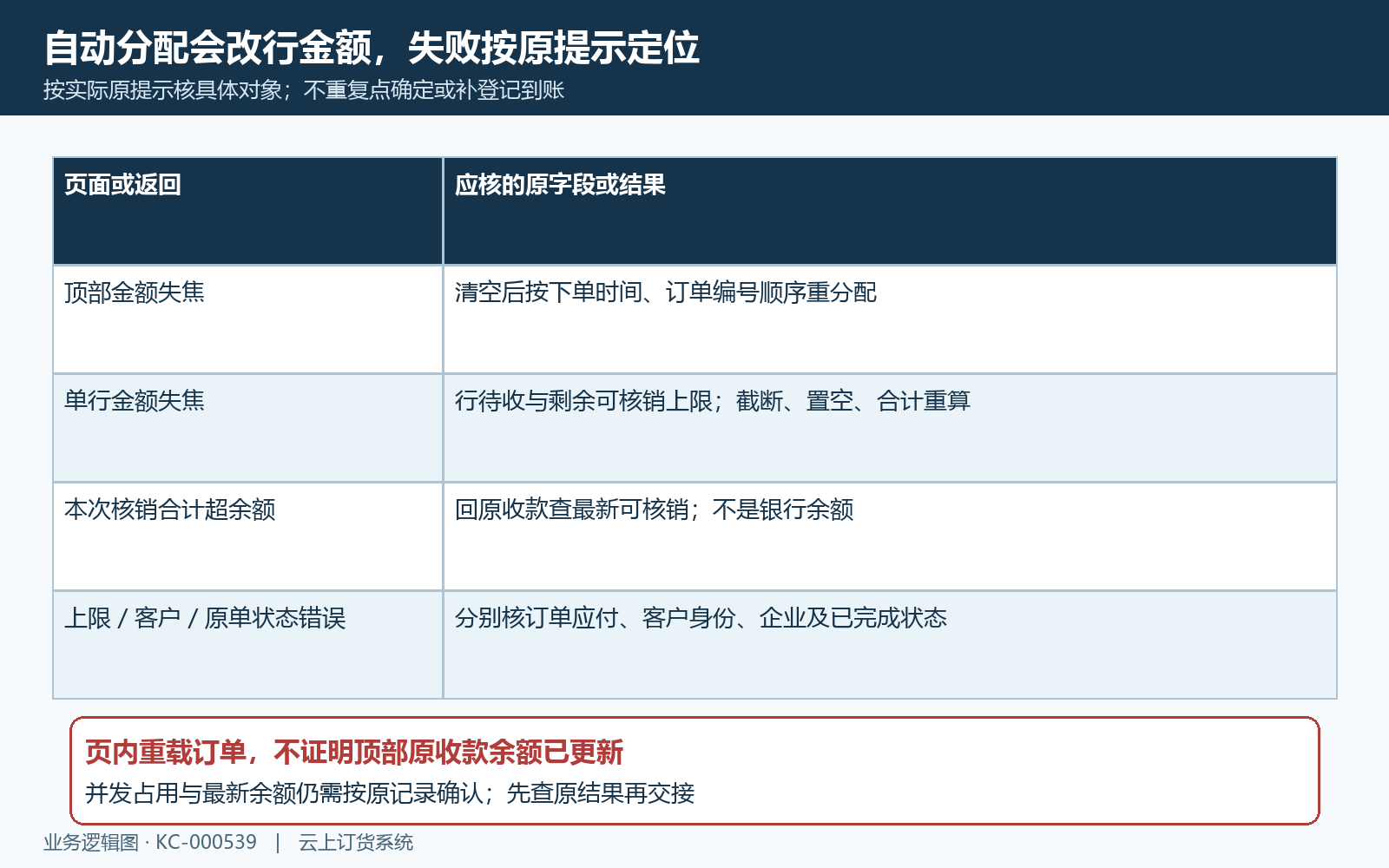Select the column header 应核的原字段或结果
Image resolution: width=1389 pixels, height=868 pixels.
point(890,211)
